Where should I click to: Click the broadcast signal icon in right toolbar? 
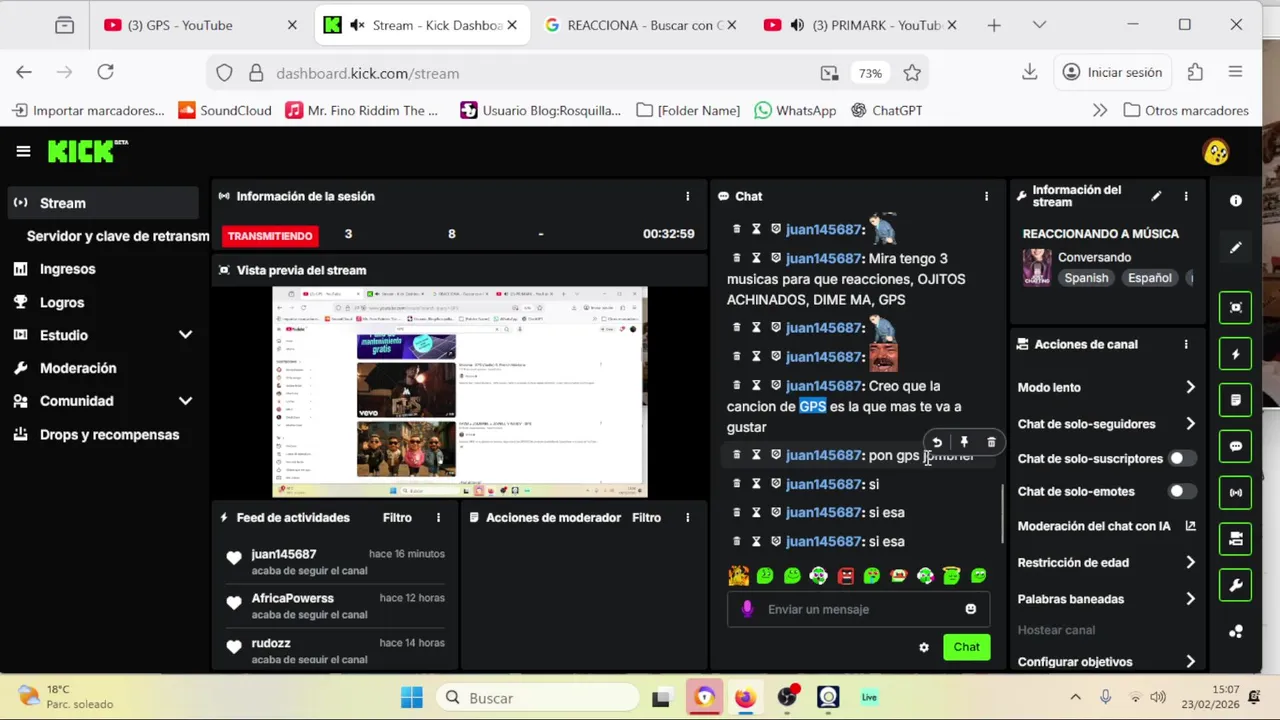pos(1236,492)
